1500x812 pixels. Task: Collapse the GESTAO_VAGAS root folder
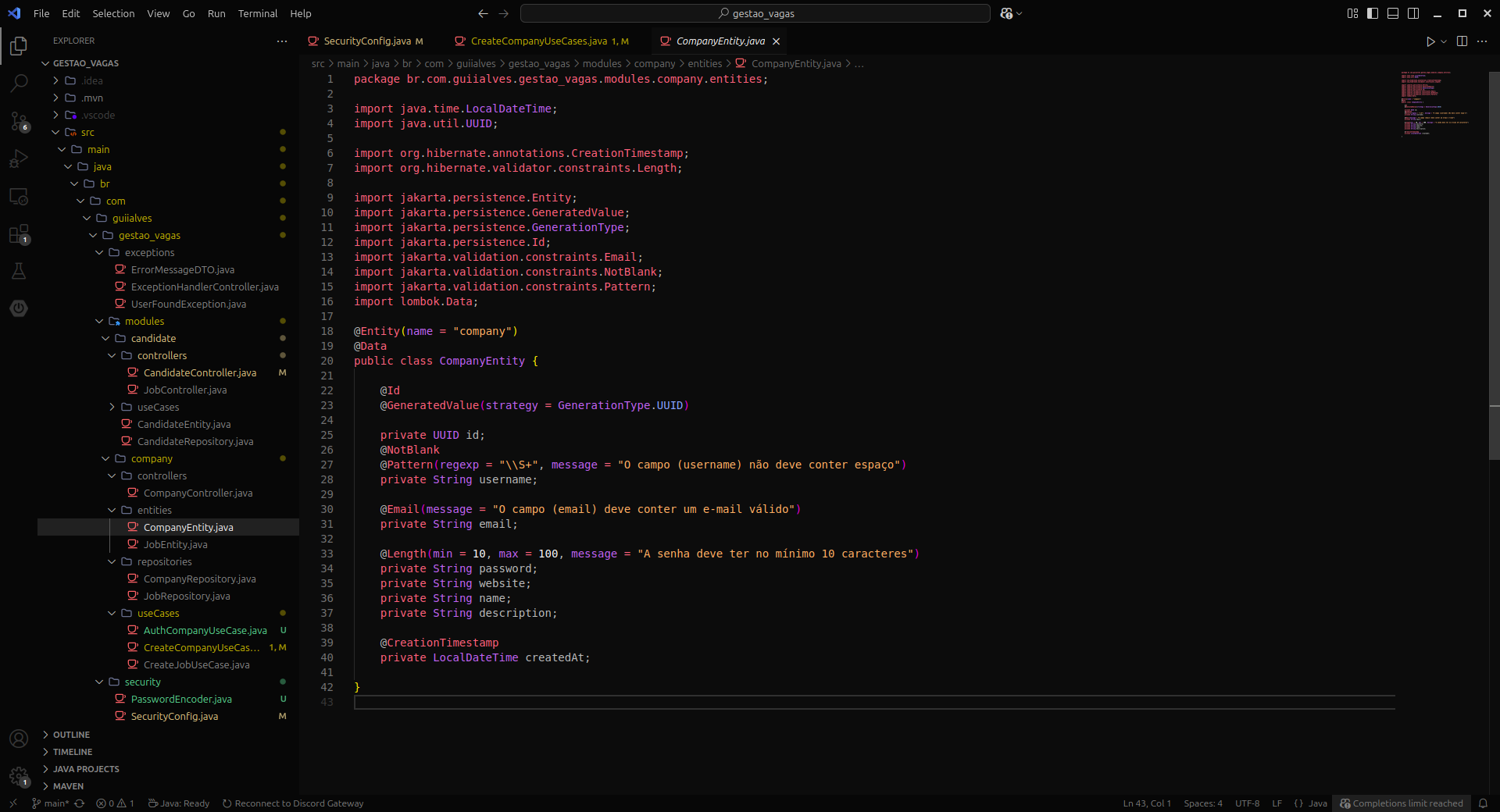45,63
